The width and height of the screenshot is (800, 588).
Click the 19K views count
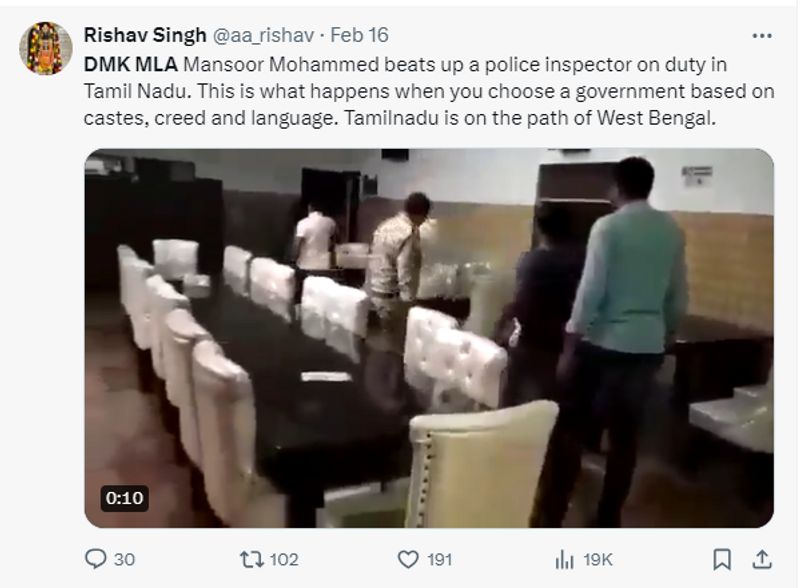[598, 559]
